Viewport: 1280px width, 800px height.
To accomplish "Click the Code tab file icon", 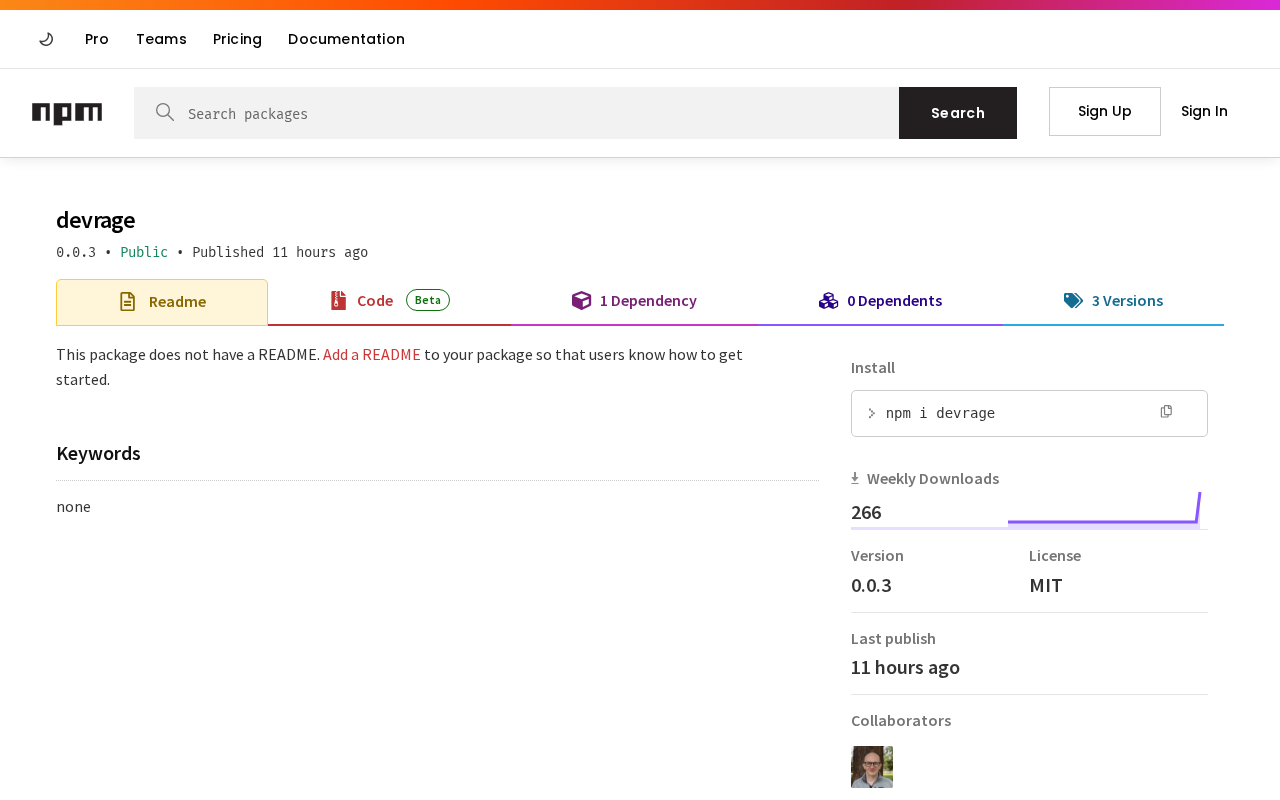I will pyautogui.click(x=339, y=301).
